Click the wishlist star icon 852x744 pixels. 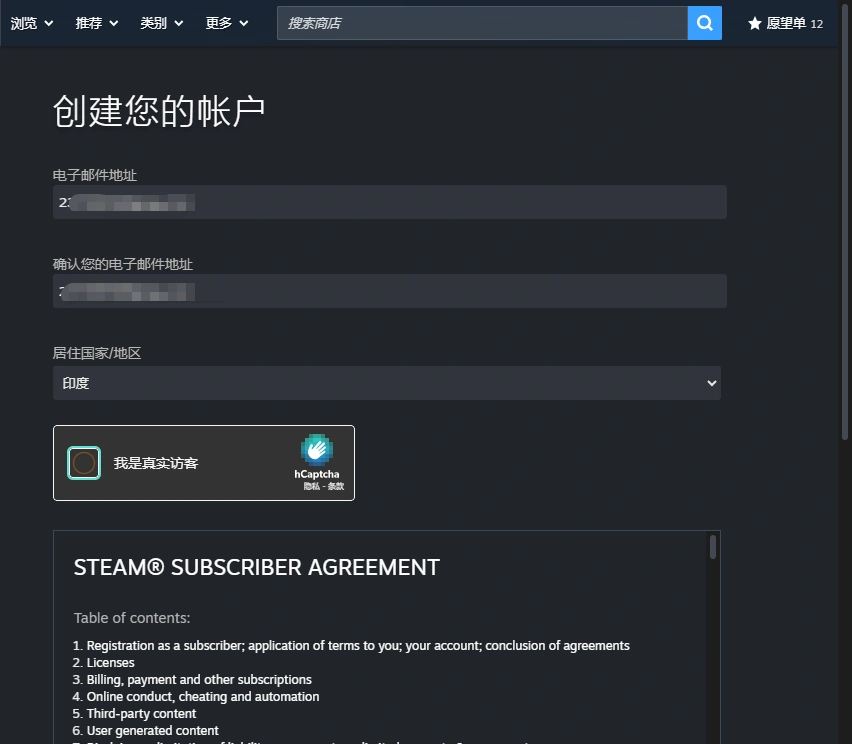[754, 23]
